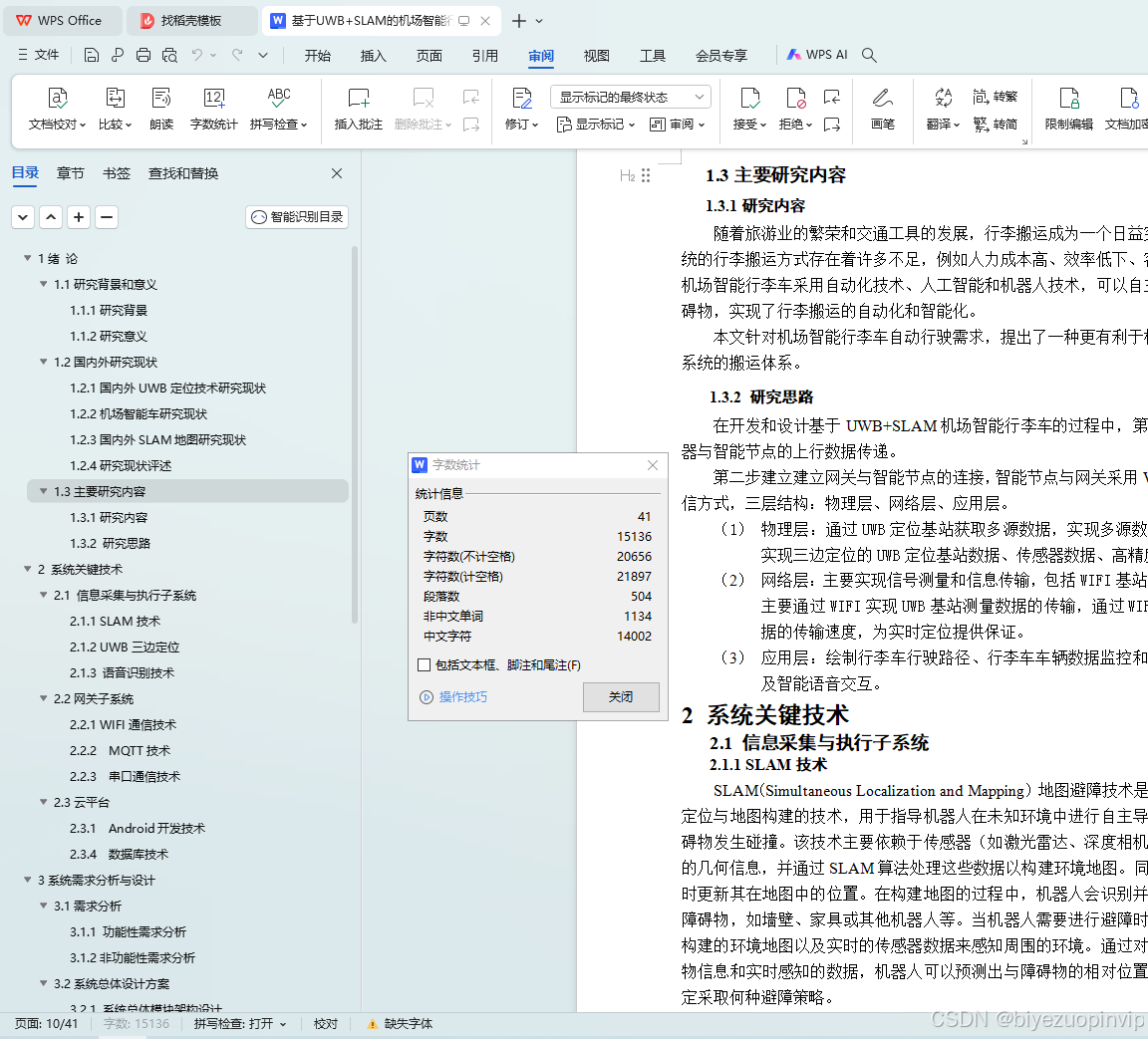Switch to the 章节 pane tab
This screenshot has height=1039, width=1148.
[x=71, y=173]
